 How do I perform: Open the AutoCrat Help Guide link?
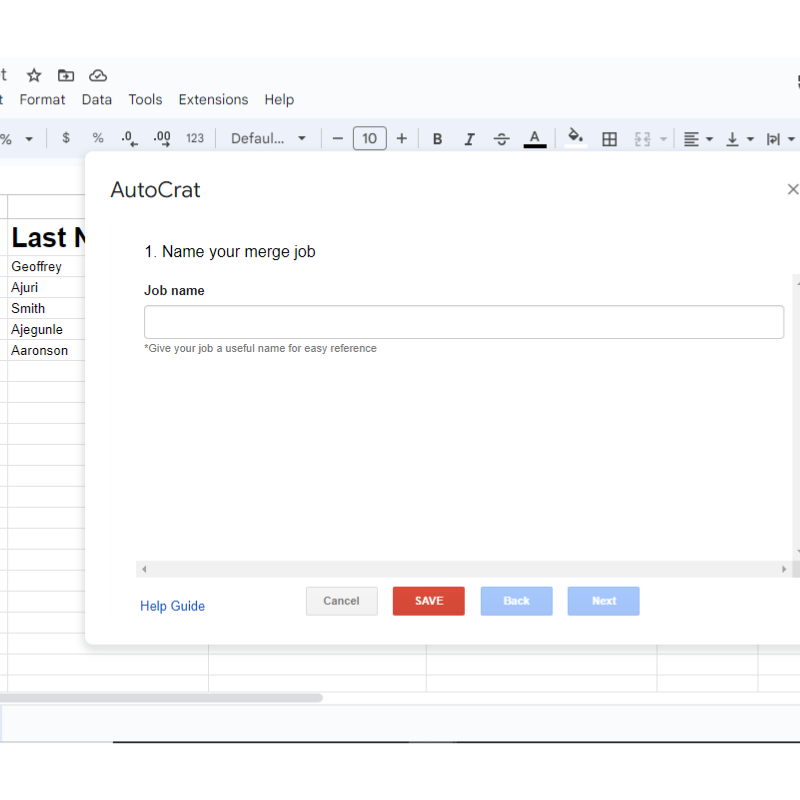pyautogui.click(x=172, y=606)
